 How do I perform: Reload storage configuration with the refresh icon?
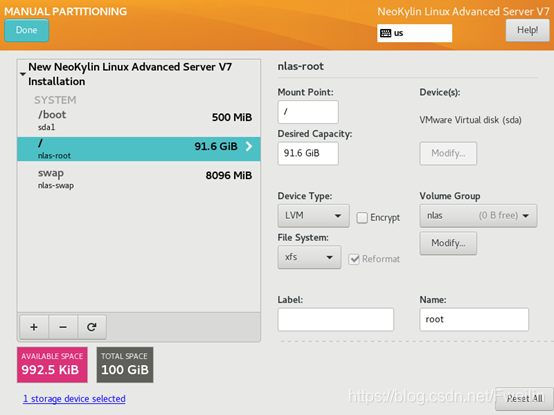[92, 327]
